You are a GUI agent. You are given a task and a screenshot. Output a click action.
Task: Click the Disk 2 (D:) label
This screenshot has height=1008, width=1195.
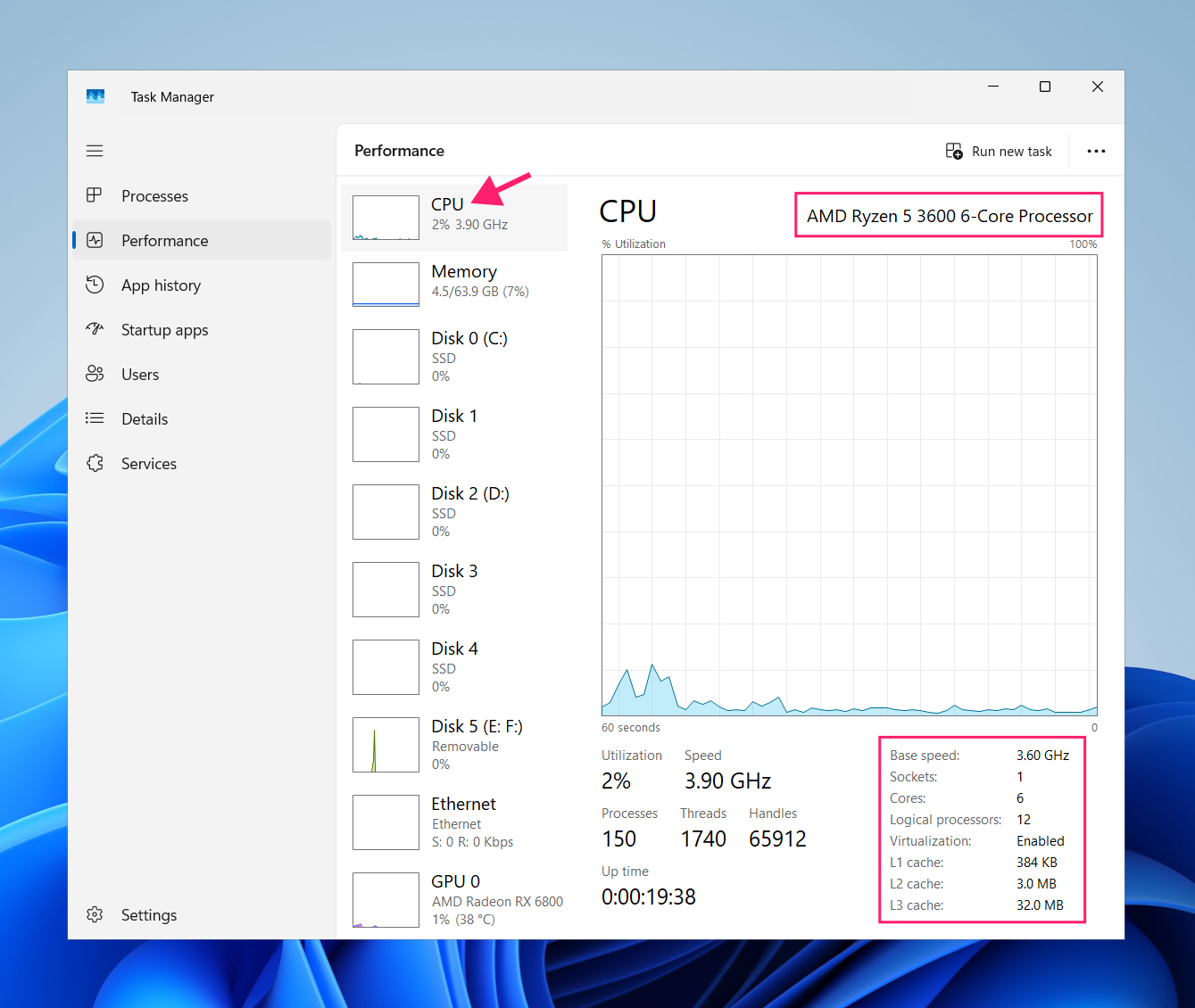click(x=470, y=493)
